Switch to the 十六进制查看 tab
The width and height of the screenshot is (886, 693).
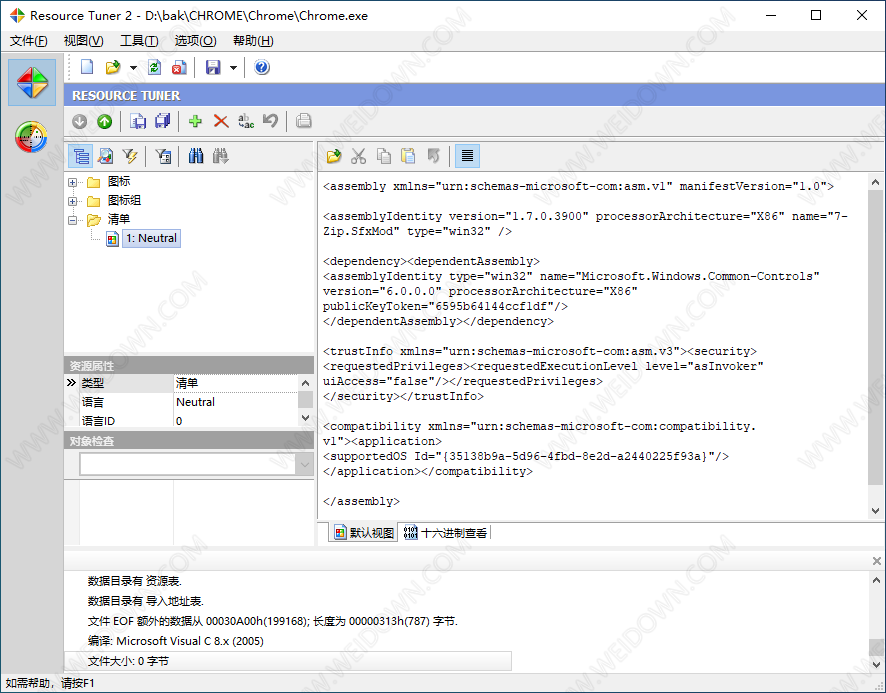coord(446,533)
